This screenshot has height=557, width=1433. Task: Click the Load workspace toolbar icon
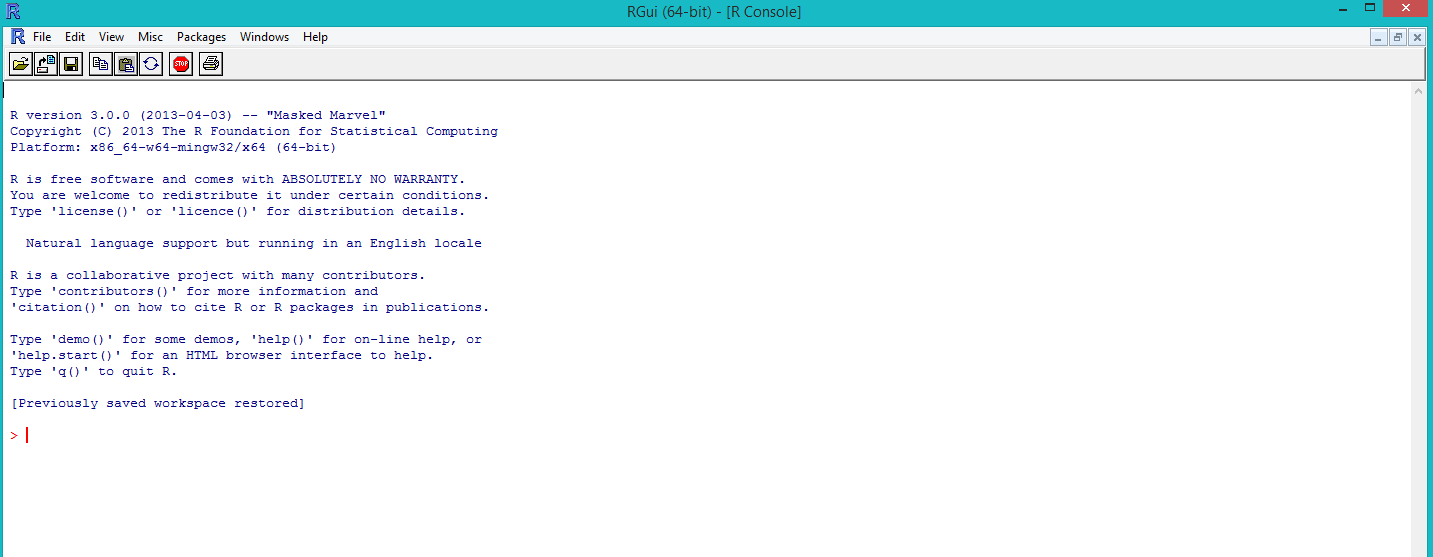pos(46,64)
